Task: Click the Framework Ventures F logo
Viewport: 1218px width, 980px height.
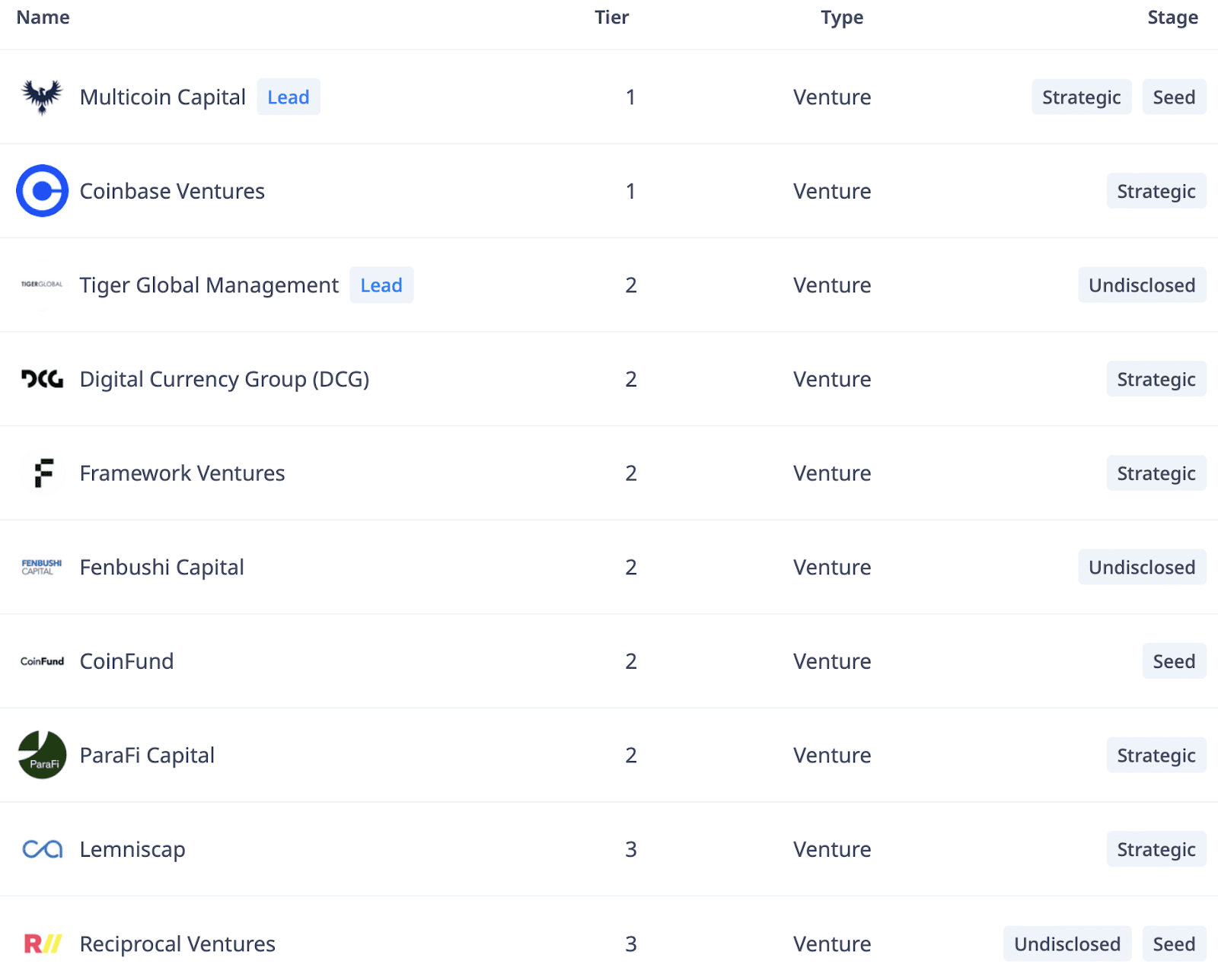Action: [43, 473]
